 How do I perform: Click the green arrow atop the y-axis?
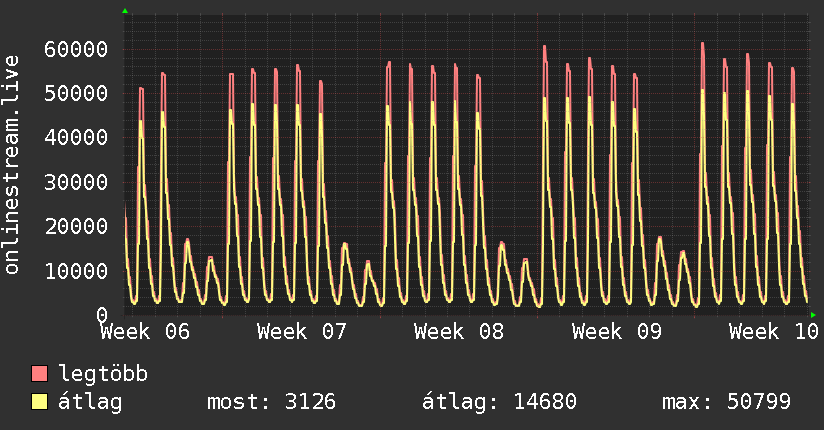pyautogui.click(x=125, y=11)
